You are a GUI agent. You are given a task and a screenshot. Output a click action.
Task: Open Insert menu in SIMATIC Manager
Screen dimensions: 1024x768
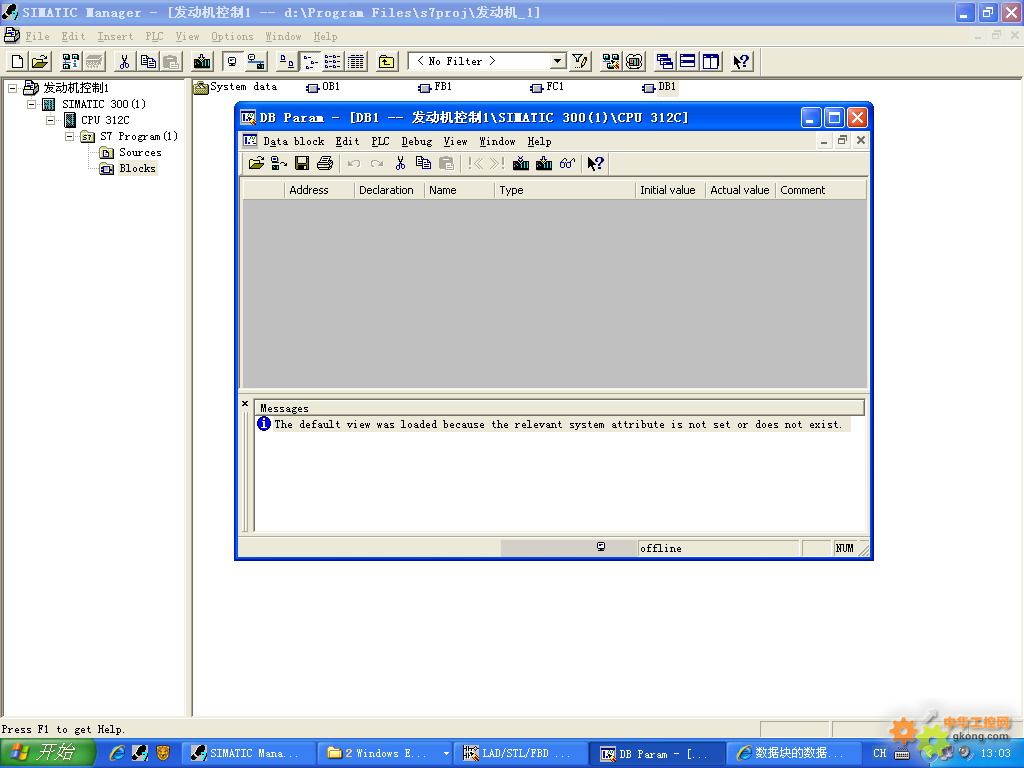point(115,37)
